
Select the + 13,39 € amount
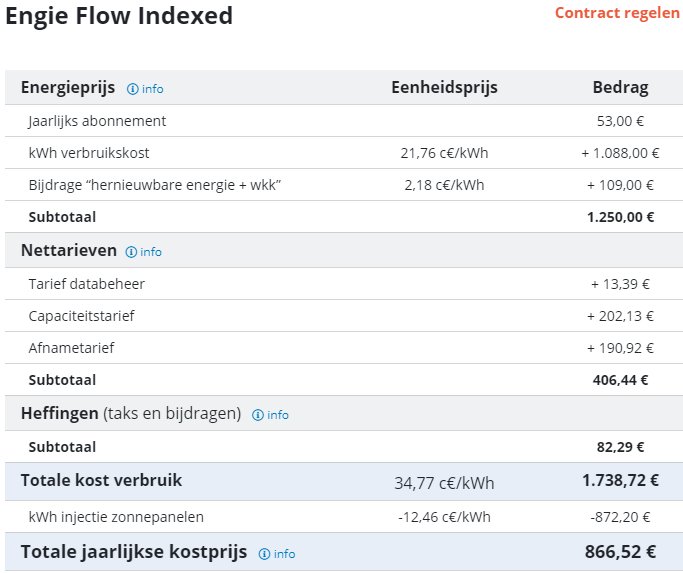click(x=620, y=284)
